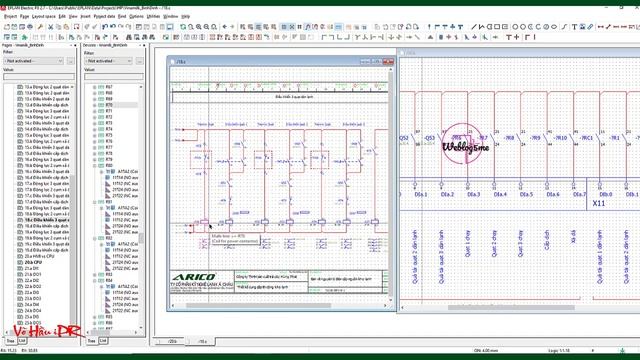Select device R72 in Devices tree
This screenshot has width=640, height=360.
(x=109, y=117)
